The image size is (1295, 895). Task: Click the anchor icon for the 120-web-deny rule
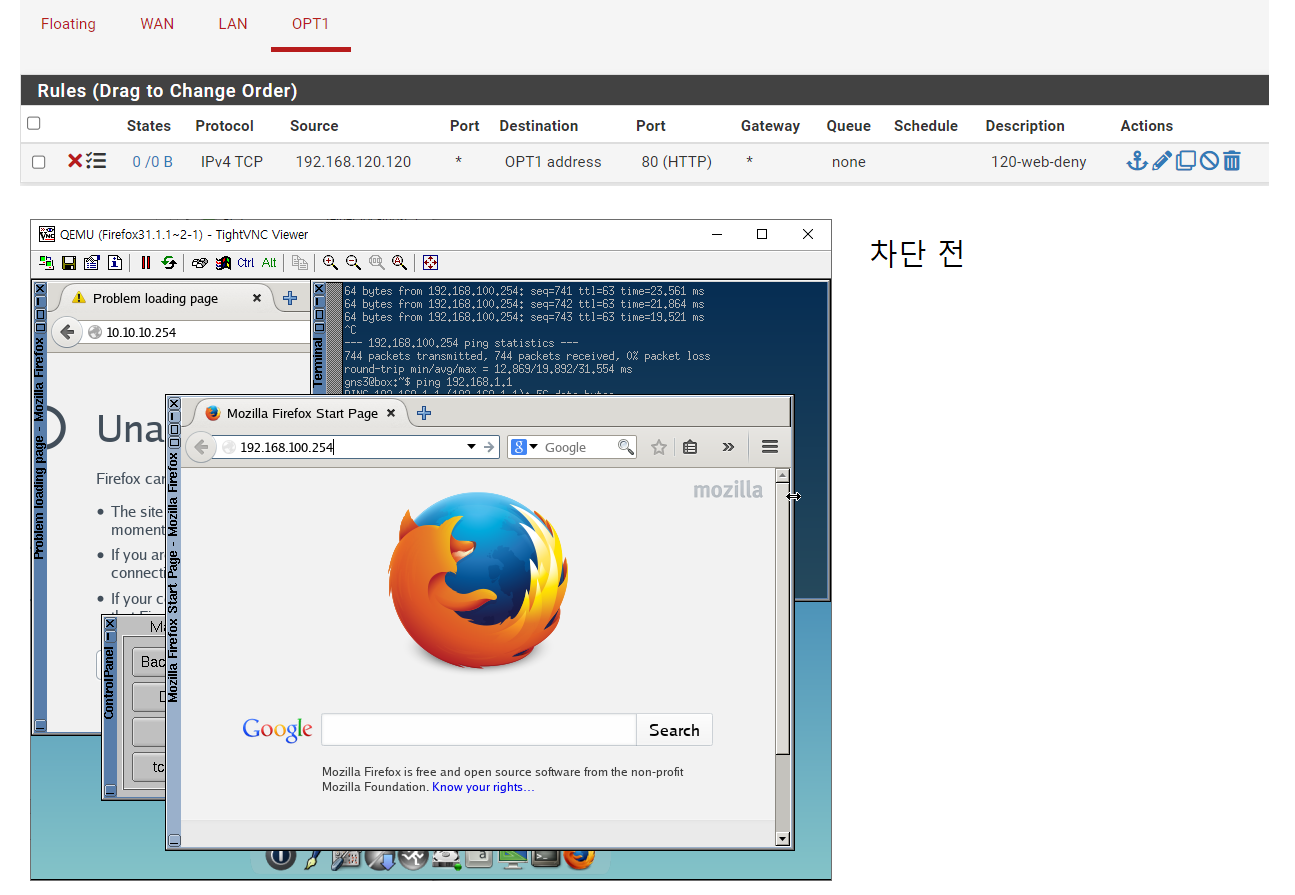tap(1137, 161)
